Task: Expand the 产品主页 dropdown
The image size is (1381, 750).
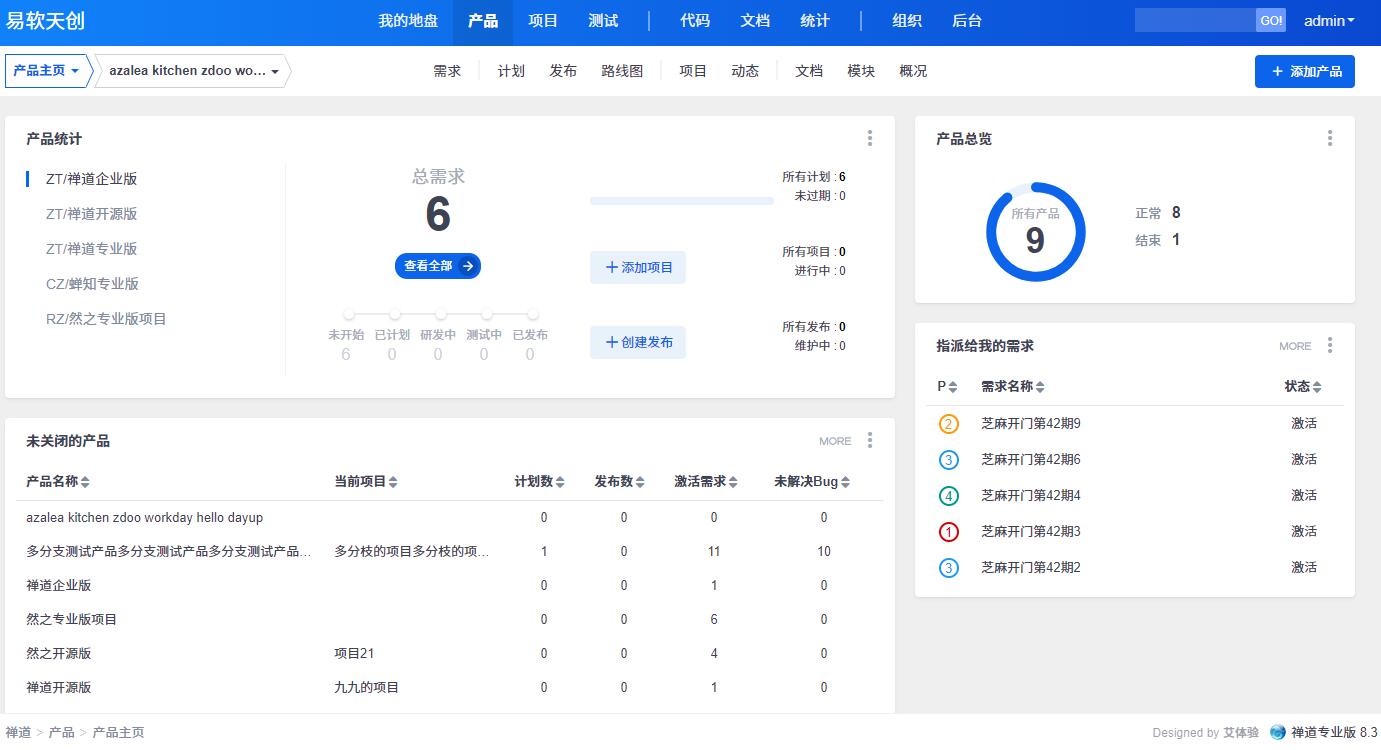Action: coord(47,71)
